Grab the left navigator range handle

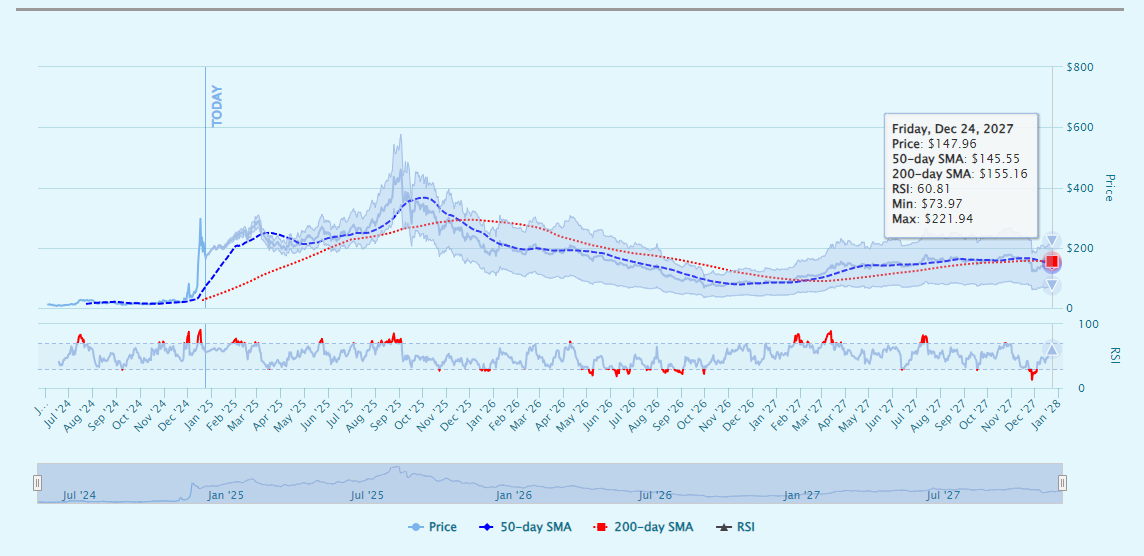point(38,483)
